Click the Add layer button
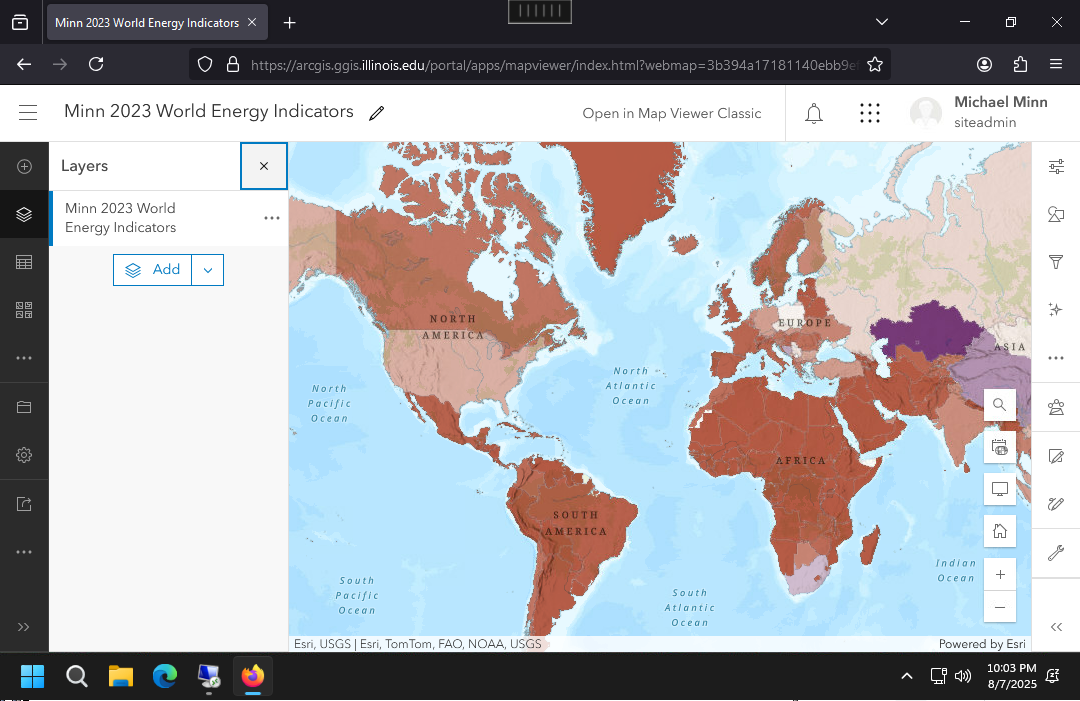 [x=153, y=270]
